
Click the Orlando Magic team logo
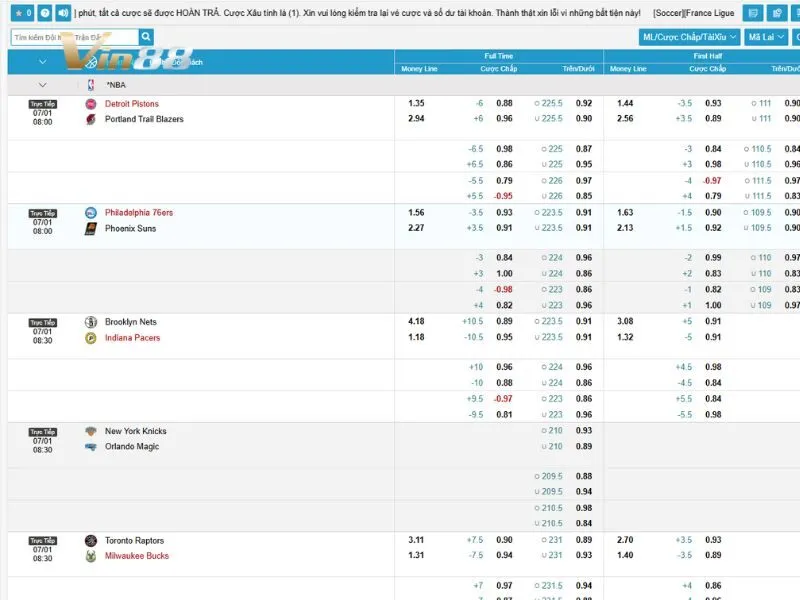coord(91,446)
